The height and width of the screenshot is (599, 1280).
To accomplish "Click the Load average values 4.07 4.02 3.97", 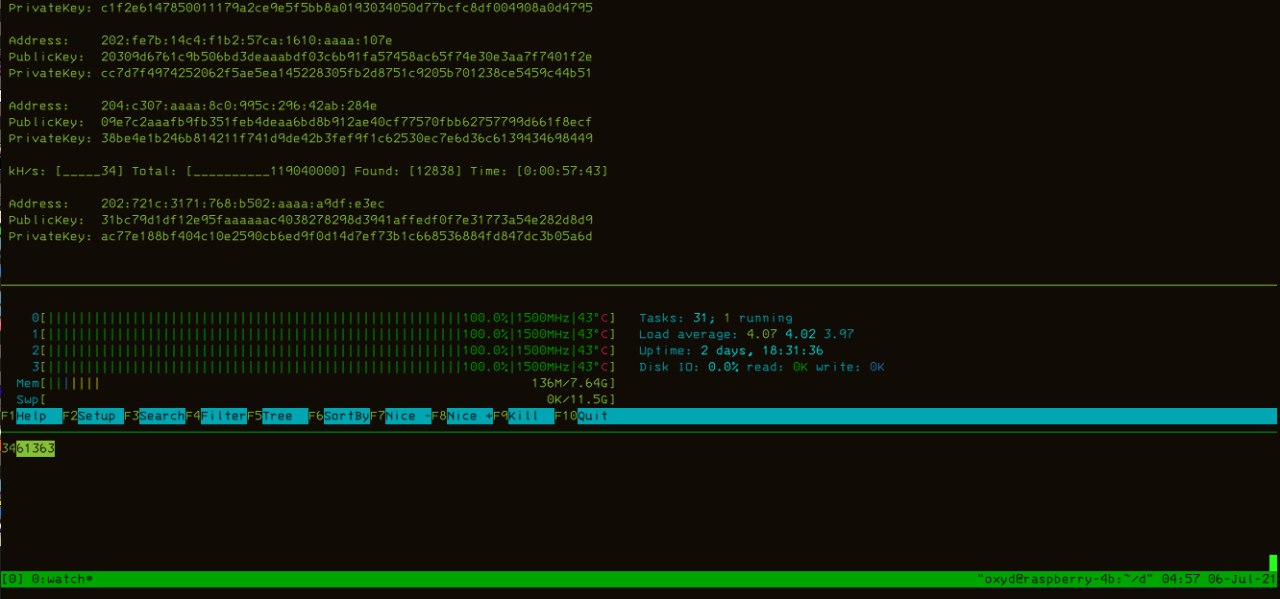I will click(800, 334).
